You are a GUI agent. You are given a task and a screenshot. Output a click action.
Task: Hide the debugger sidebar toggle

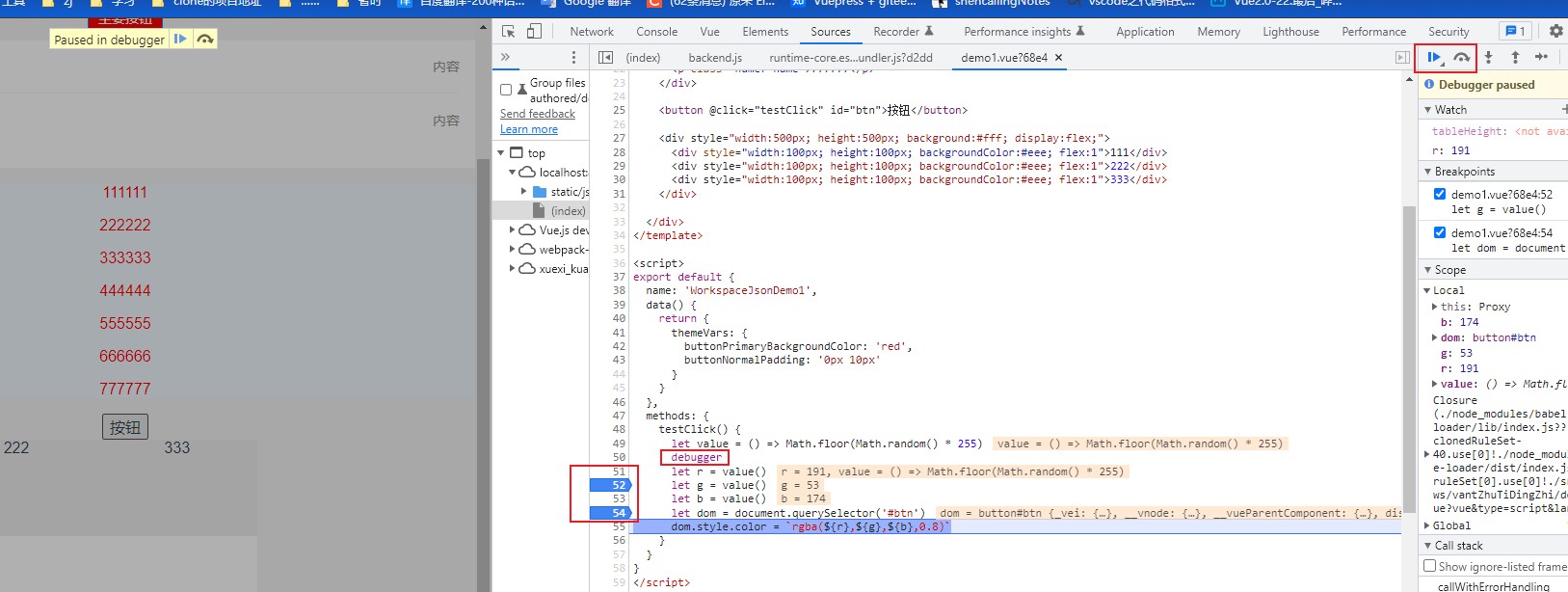point(1402,58)
